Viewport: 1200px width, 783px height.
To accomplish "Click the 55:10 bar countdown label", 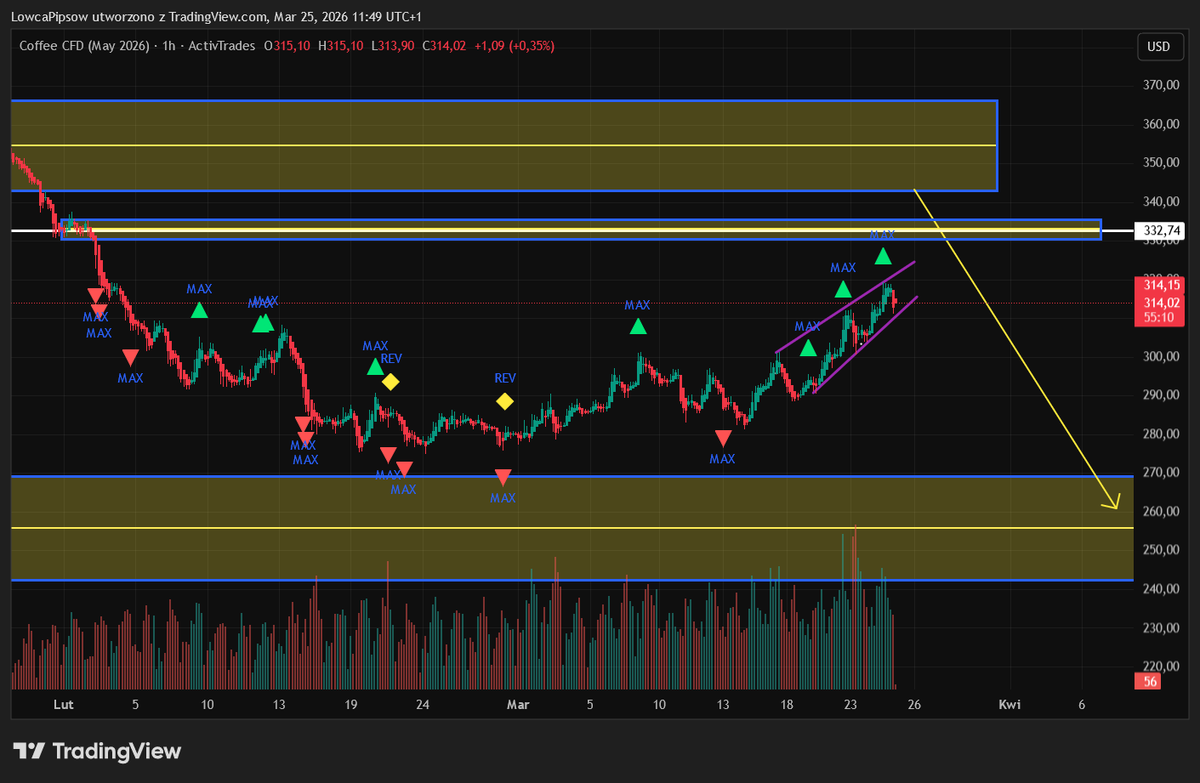I will pyautogui.click(x=1160, y=317).
